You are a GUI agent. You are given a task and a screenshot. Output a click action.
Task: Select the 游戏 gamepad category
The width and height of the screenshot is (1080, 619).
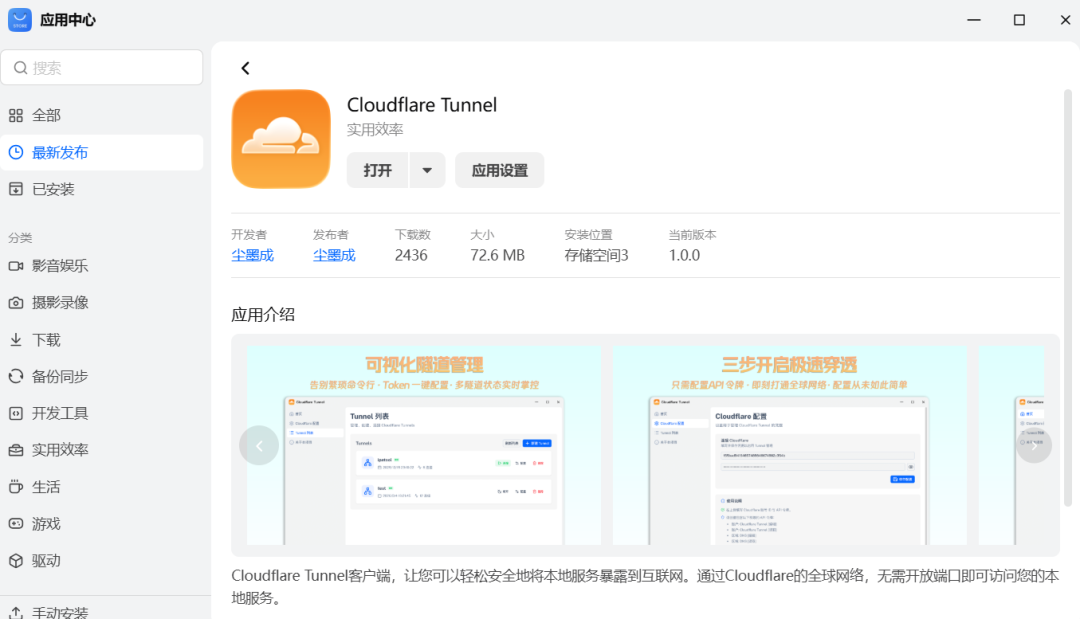pyautogui.click(x=46, y=524)
